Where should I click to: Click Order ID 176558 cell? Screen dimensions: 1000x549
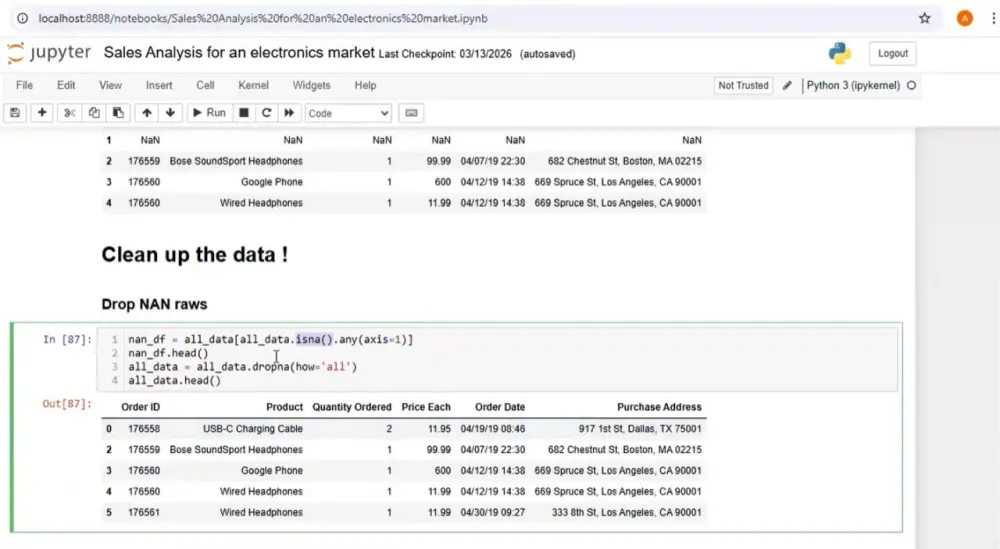click(x=144, y=429)
